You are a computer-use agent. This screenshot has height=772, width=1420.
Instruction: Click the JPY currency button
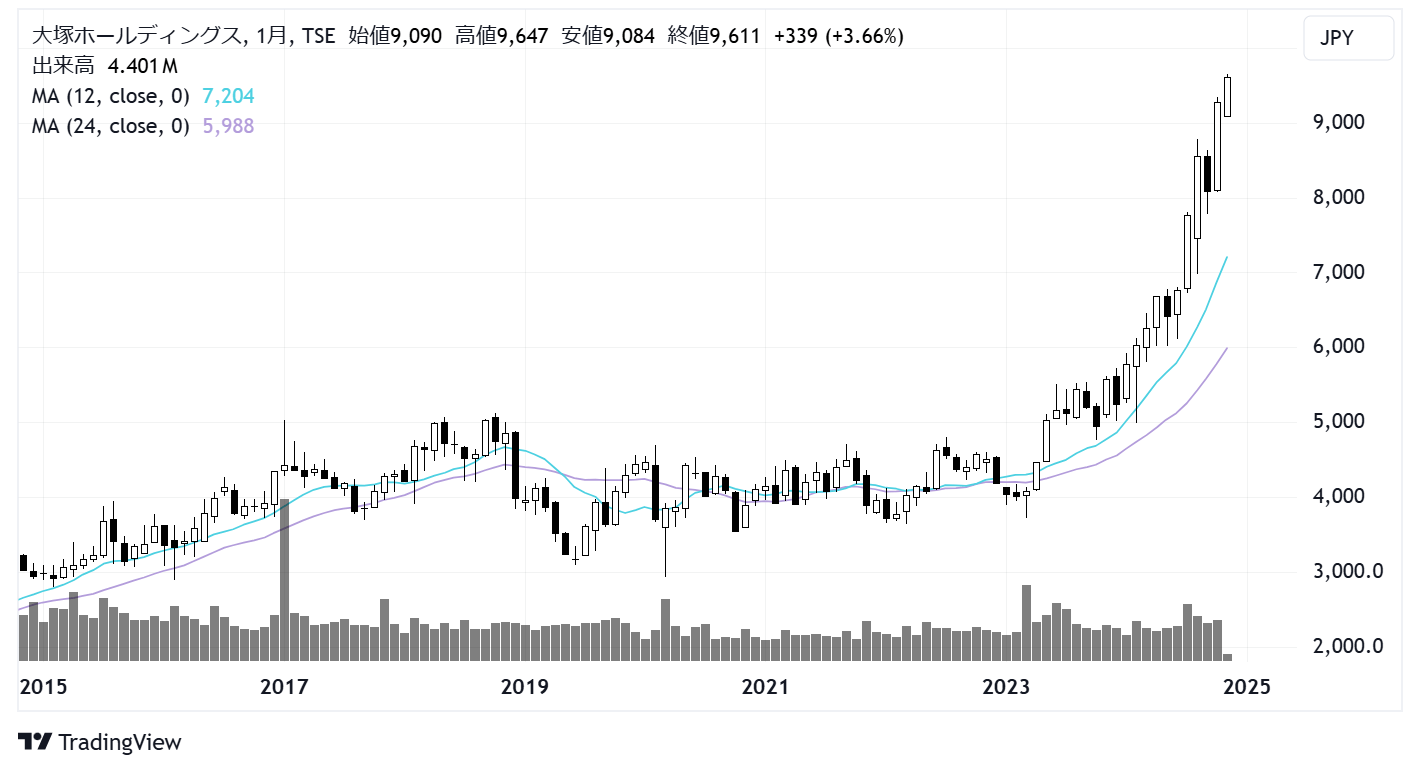click(x=1348, y=38)
